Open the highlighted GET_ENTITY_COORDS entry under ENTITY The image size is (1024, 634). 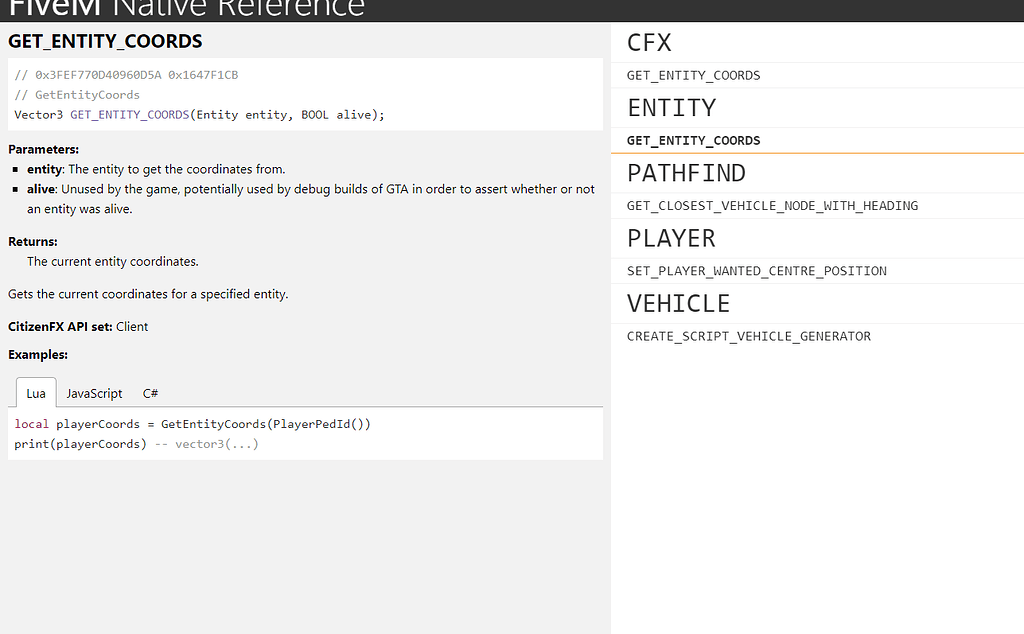tap(693, 140)
